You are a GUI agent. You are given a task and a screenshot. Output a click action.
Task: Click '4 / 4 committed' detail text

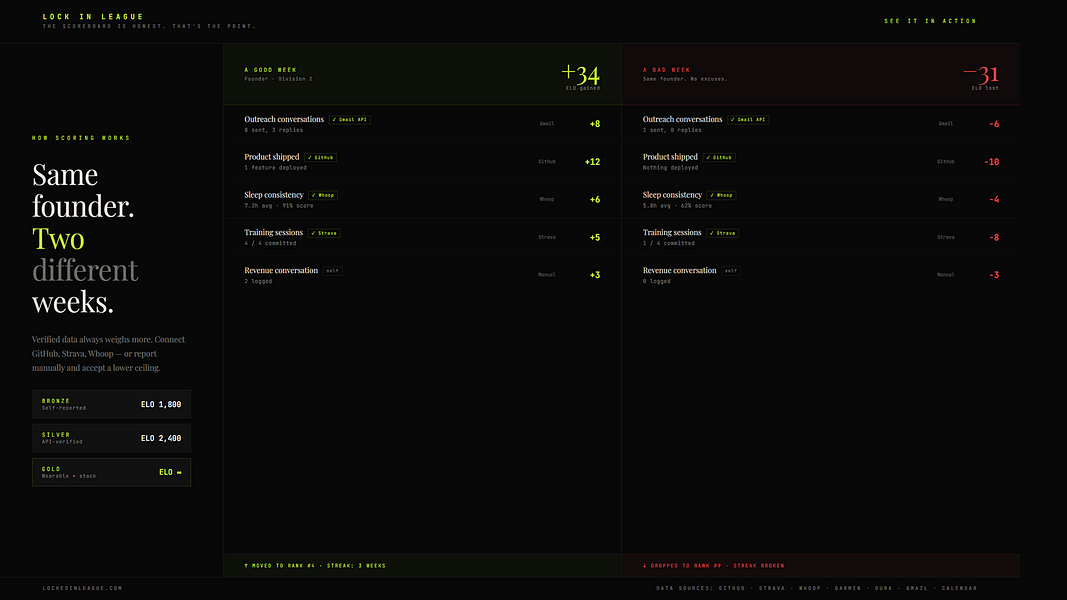tap(270, 243)
